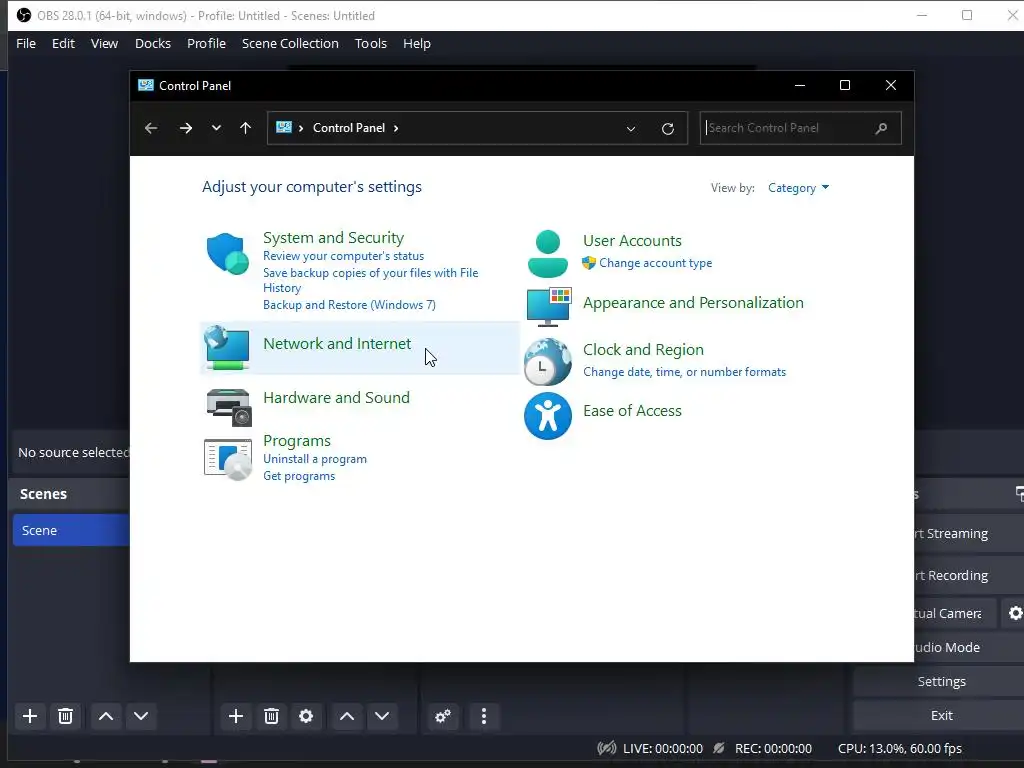
Task: Move the selected scene down
Action: click(x=140, y=716)
